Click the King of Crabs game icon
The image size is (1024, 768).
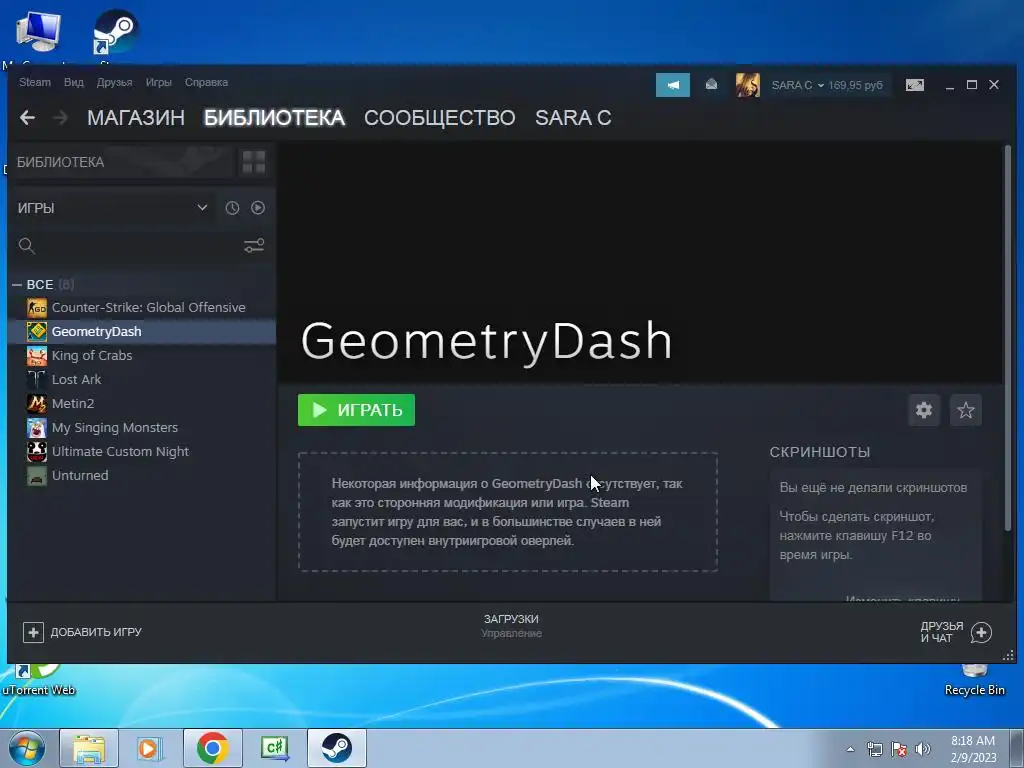pyautogui.click(x=37, y=355)
